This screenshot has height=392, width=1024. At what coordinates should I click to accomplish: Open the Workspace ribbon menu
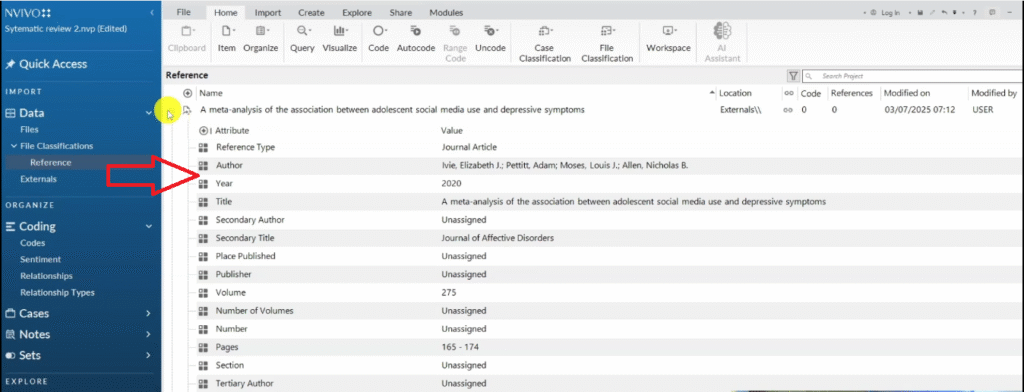coord(668,39)
